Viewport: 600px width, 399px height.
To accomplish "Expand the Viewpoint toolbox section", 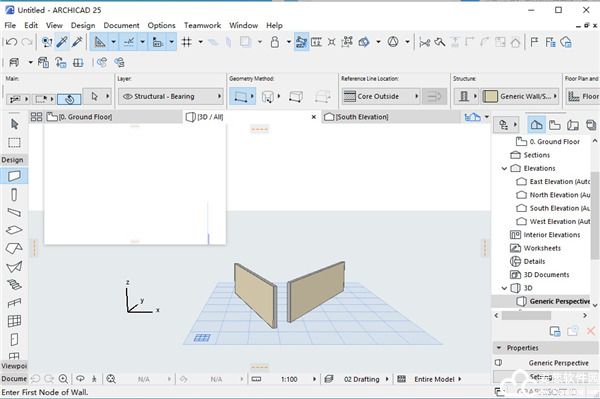I will [x=14, y=366].
